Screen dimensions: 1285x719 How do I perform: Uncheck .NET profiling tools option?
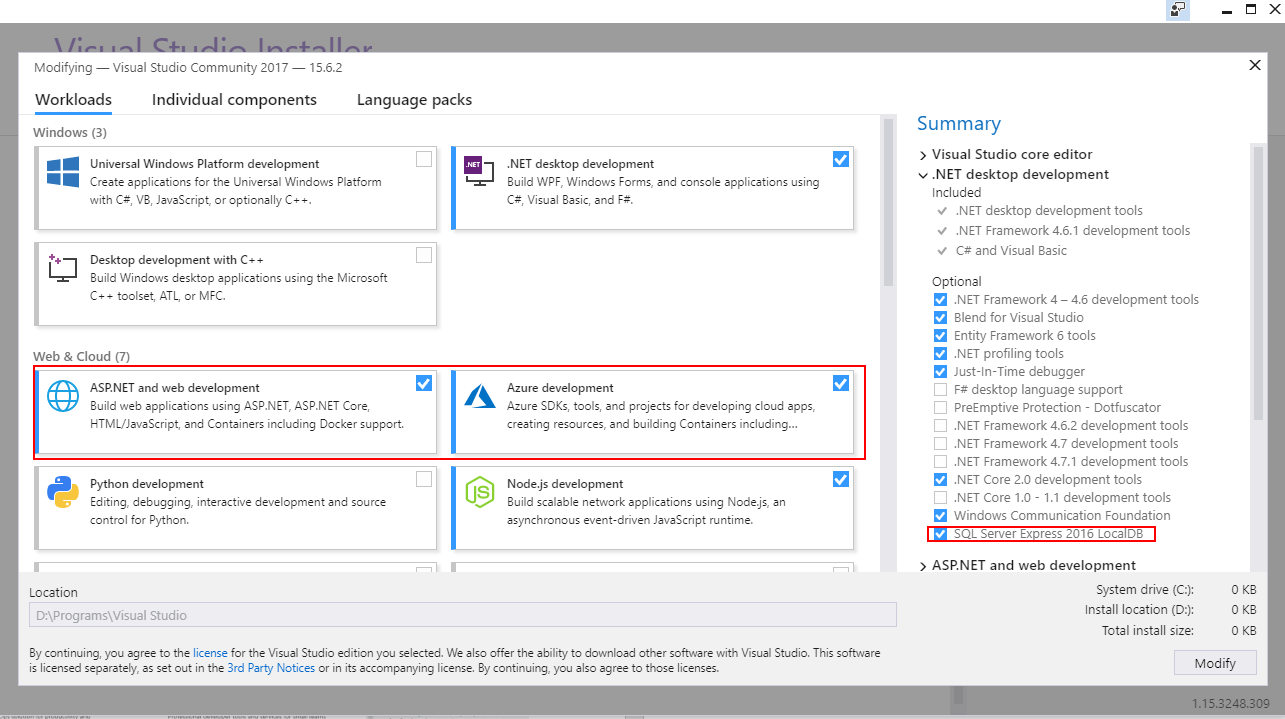tap(940, 354)
